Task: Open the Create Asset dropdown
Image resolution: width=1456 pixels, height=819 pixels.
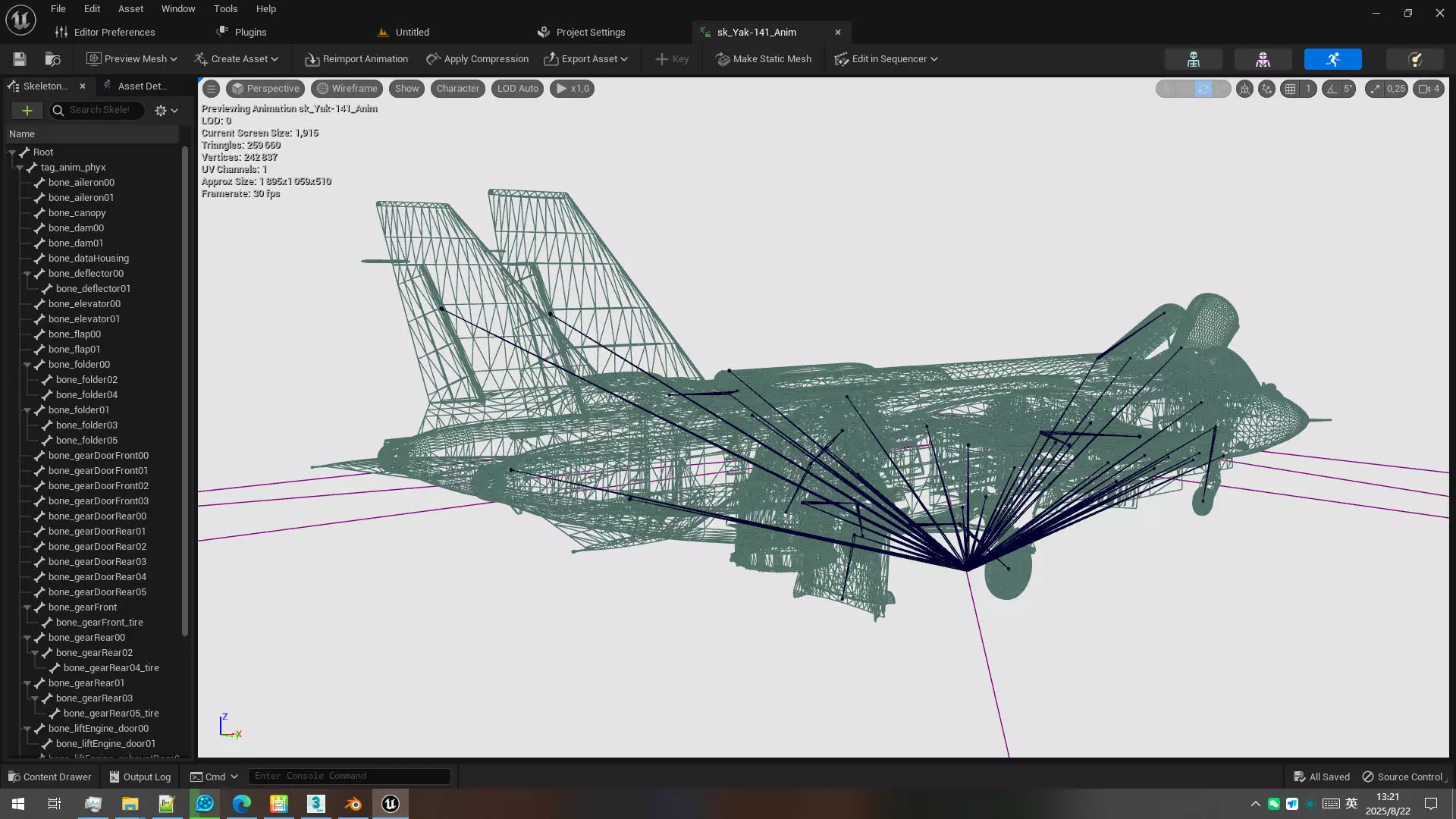Action: click(x=237, y=59)
